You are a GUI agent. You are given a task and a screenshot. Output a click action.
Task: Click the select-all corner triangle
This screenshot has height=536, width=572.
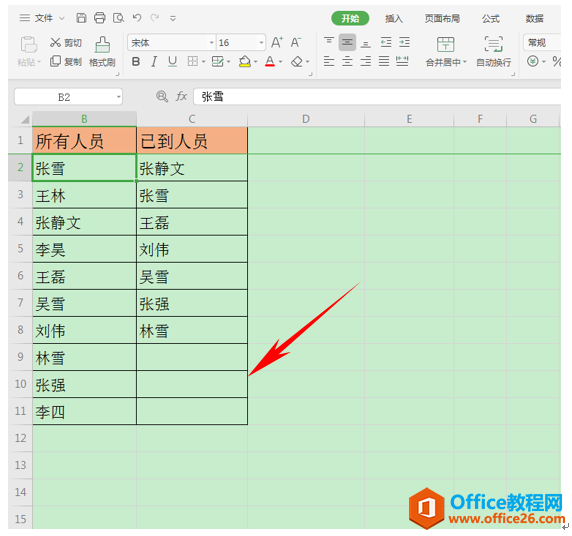24,119
